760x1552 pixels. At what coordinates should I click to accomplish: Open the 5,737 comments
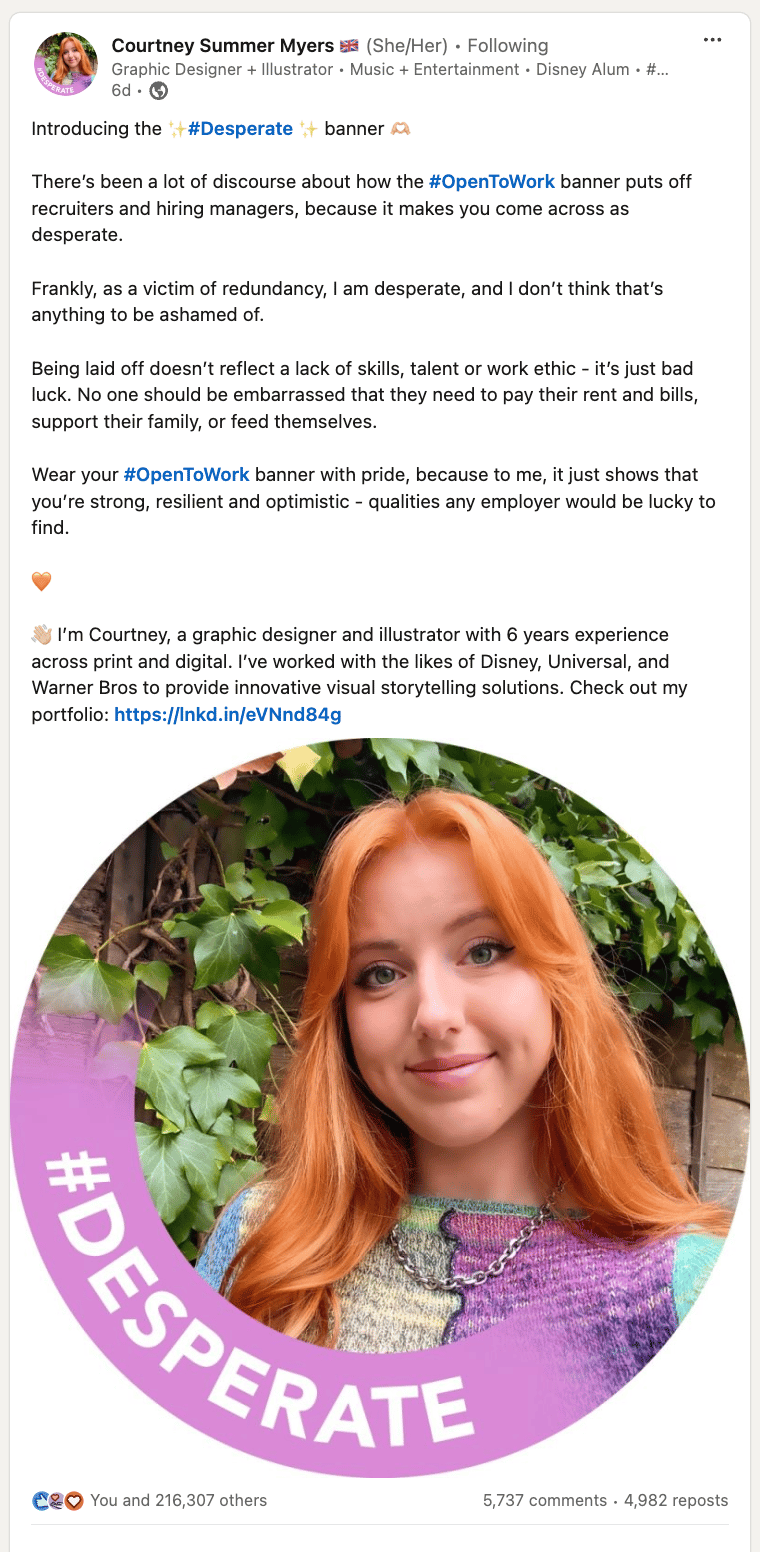[x=545, y=1500]
